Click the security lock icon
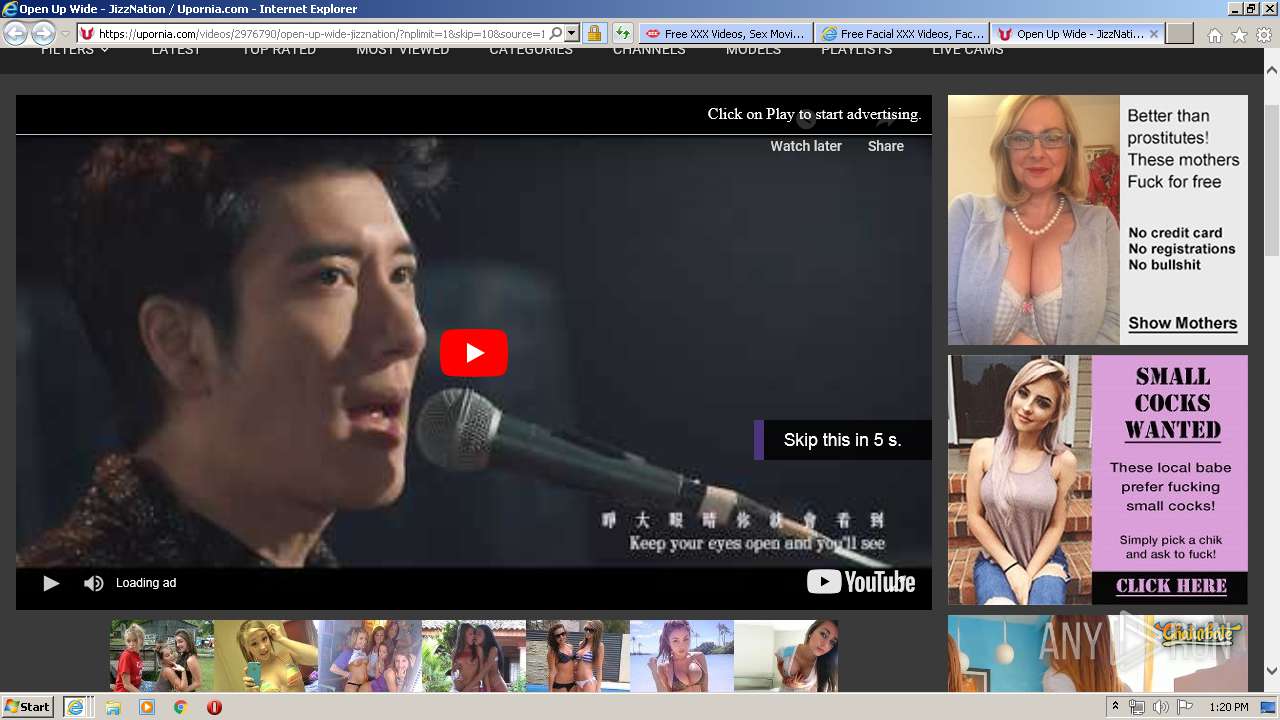The image size is (1280, 720). [594, 33]
